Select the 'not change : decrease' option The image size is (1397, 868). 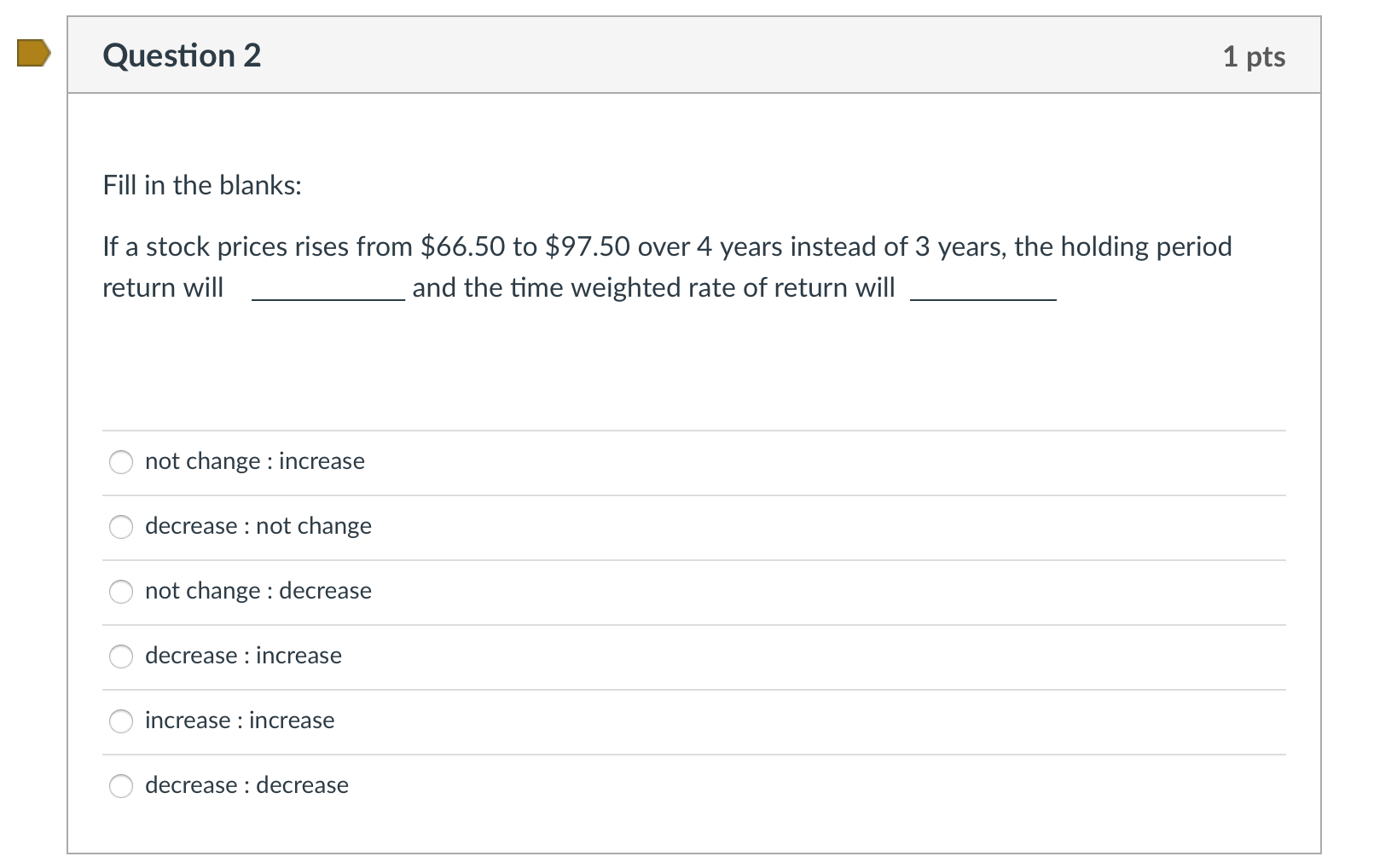pos(258,591)
